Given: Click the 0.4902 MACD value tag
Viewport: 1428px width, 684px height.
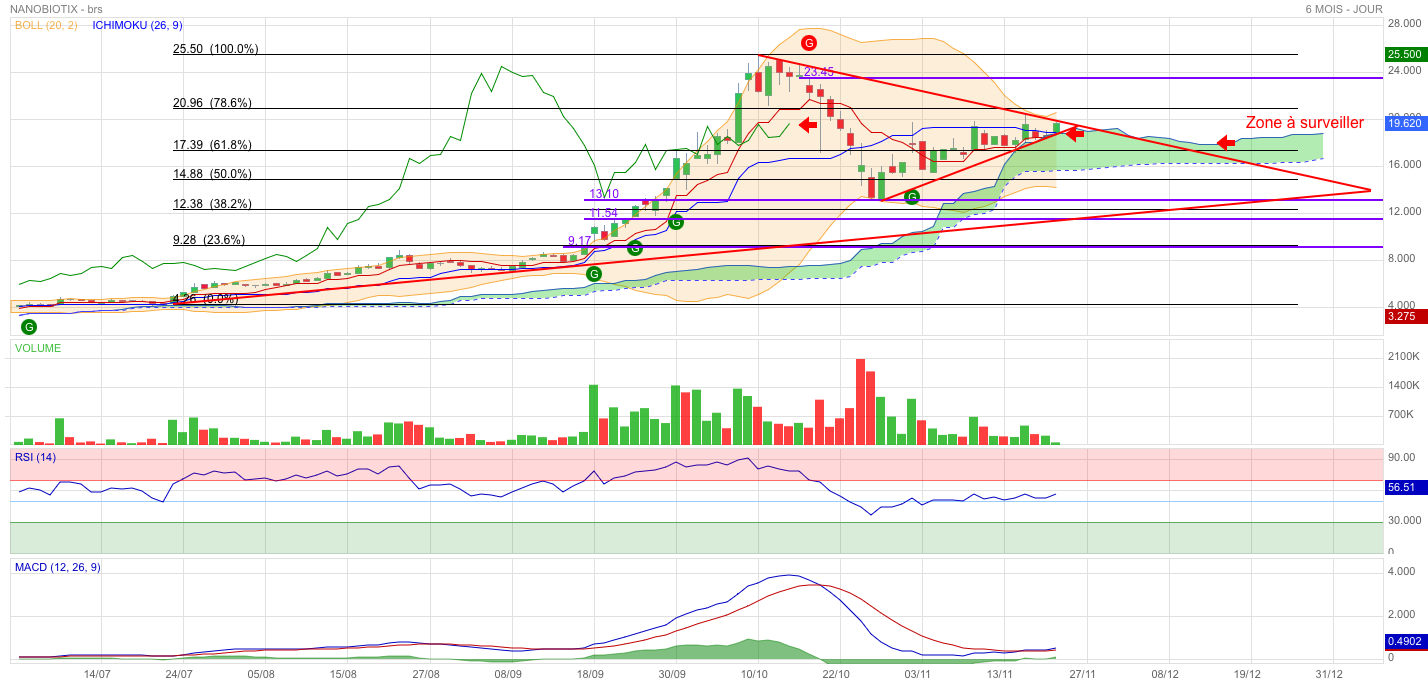Looking at the screenshot, I should pos(1404,642).
